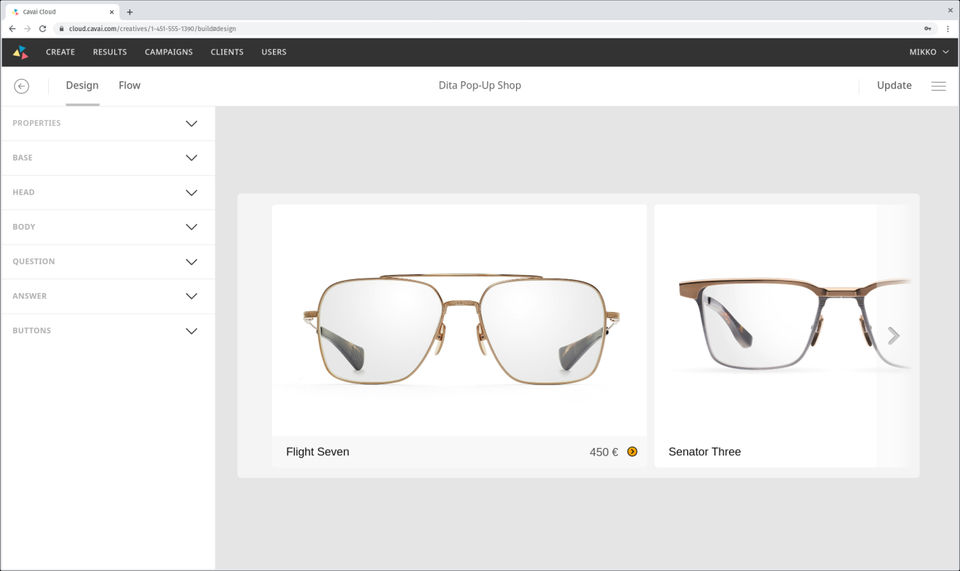Click the Cavai logo icon
Viewport: 960px width, 571px height.
pyautogui.click(x=20, y=52)
